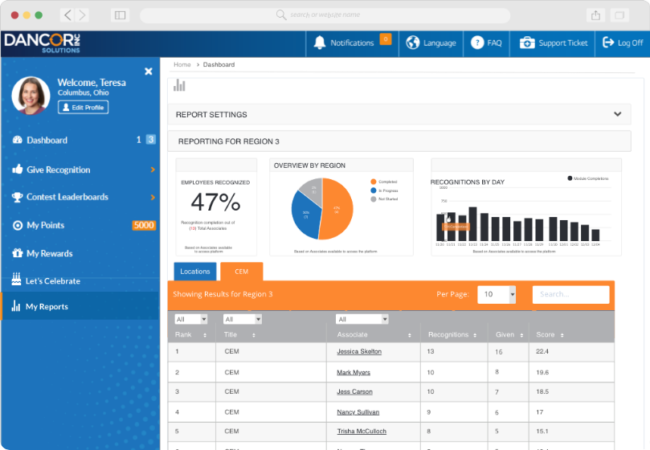650x450 pixels.
Task: Click the 47% employees recognized value
Action: (x=216, y=202)
